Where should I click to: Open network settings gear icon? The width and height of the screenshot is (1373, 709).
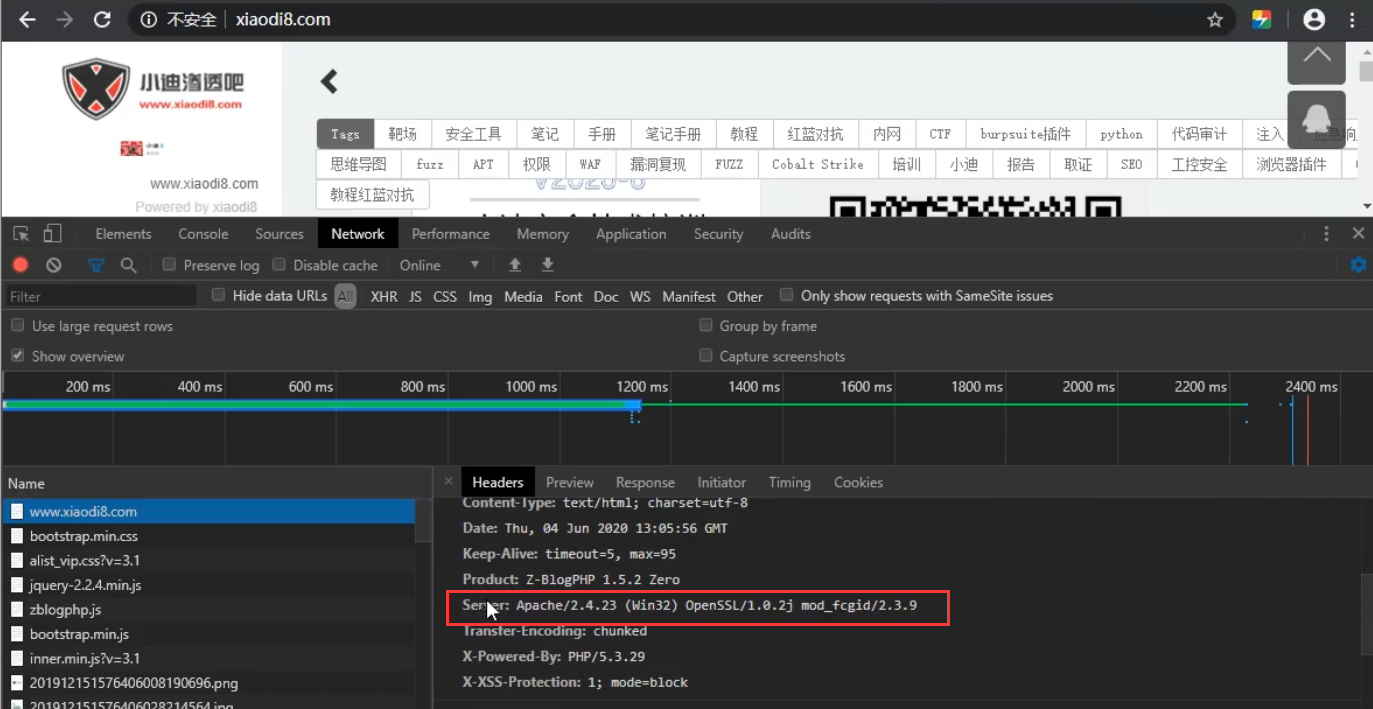pyautogui.click(x=1358, y=265)
